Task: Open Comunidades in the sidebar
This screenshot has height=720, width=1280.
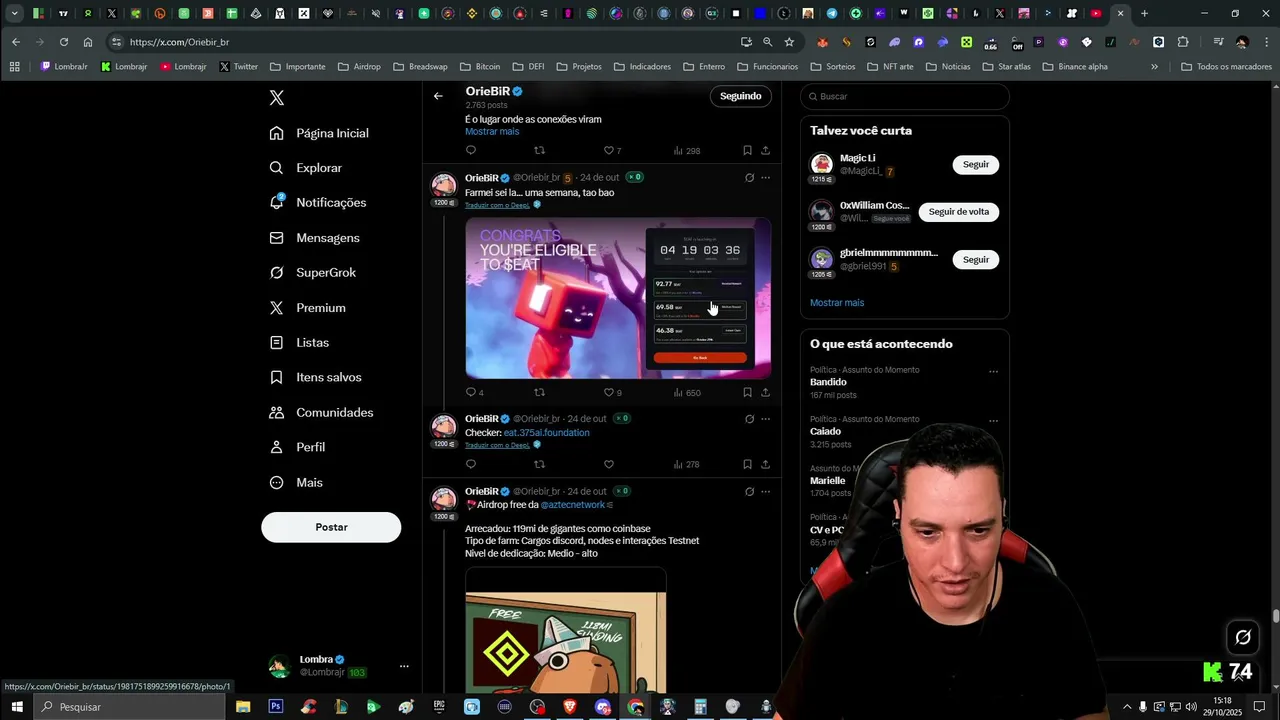Action: pyautogui.click(x=321, y=412)
